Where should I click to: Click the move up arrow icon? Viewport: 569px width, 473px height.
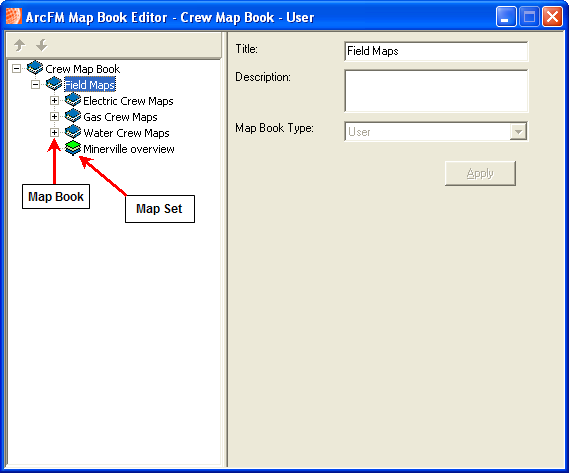tap(20, 45)
